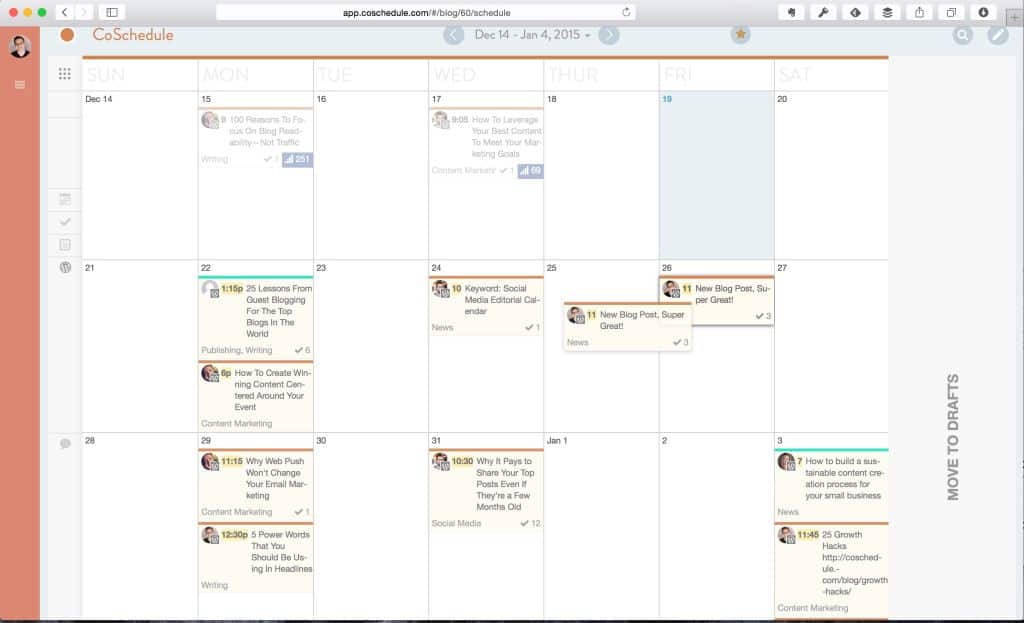Image resolution: width=1024 pixels, height=623 pixels.
Task: Toggle the starred filter in the top bar
Action: coord(740,33)
